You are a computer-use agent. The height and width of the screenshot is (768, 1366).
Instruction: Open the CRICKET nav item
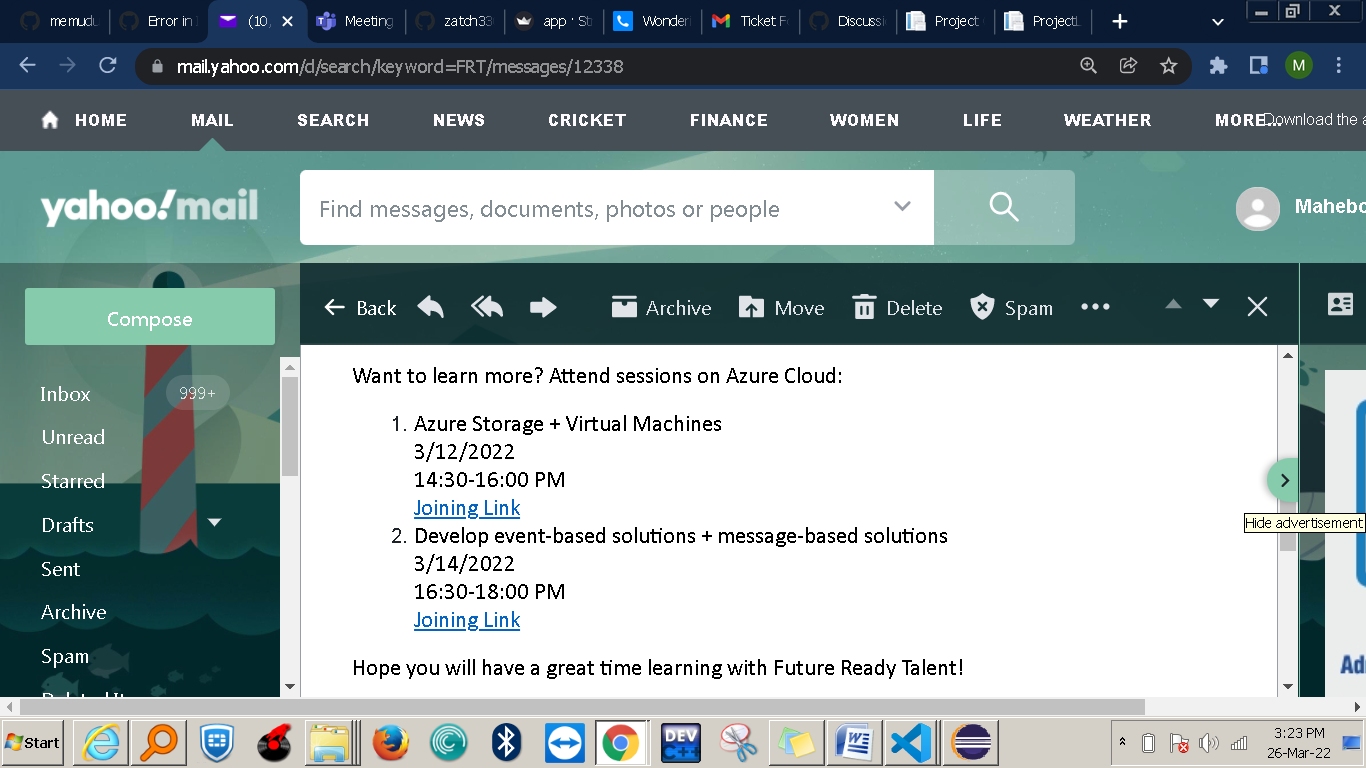tap(587, 120)
